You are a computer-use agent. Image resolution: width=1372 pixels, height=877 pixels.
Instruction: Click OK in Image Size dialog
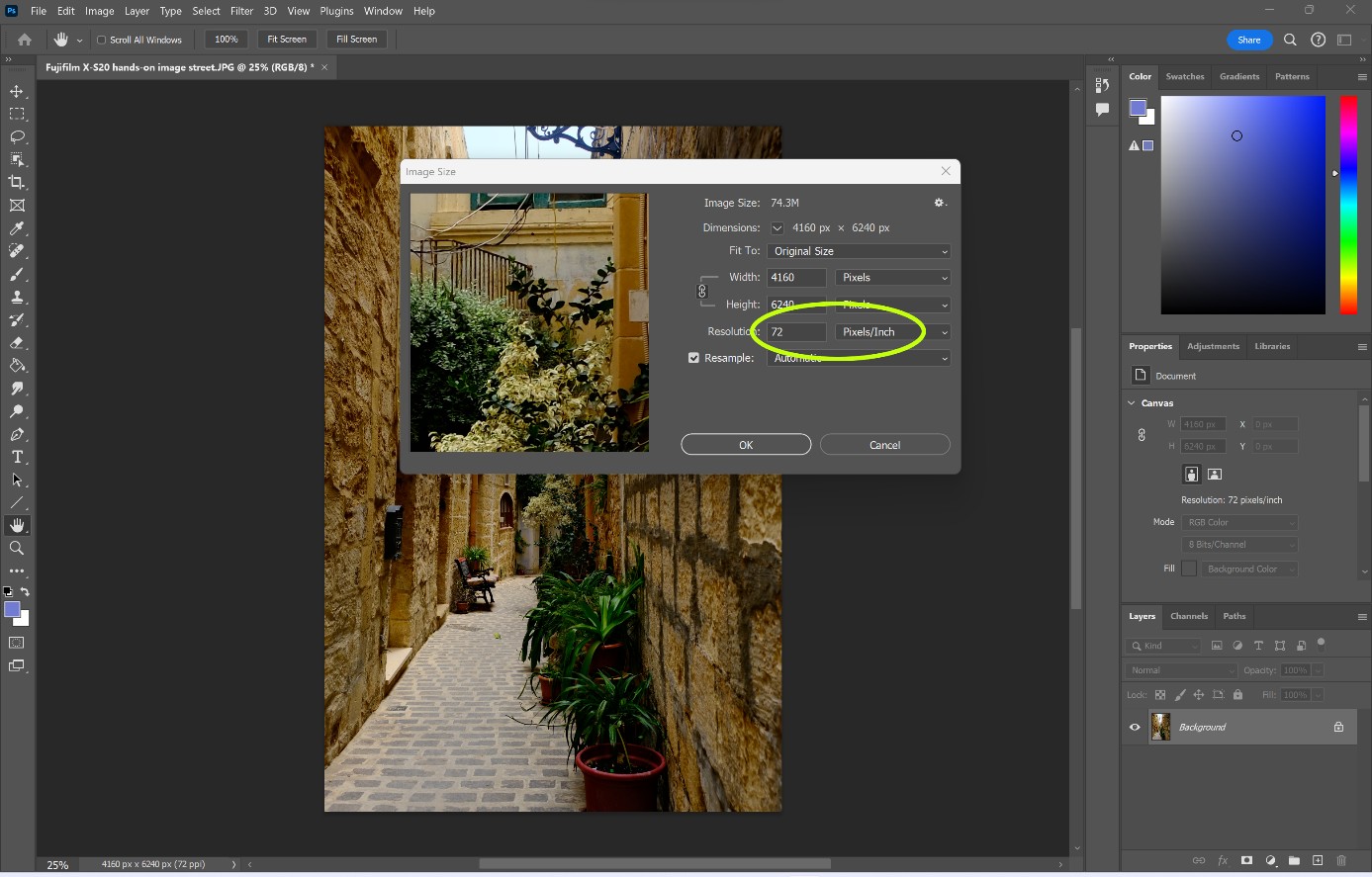746,445
